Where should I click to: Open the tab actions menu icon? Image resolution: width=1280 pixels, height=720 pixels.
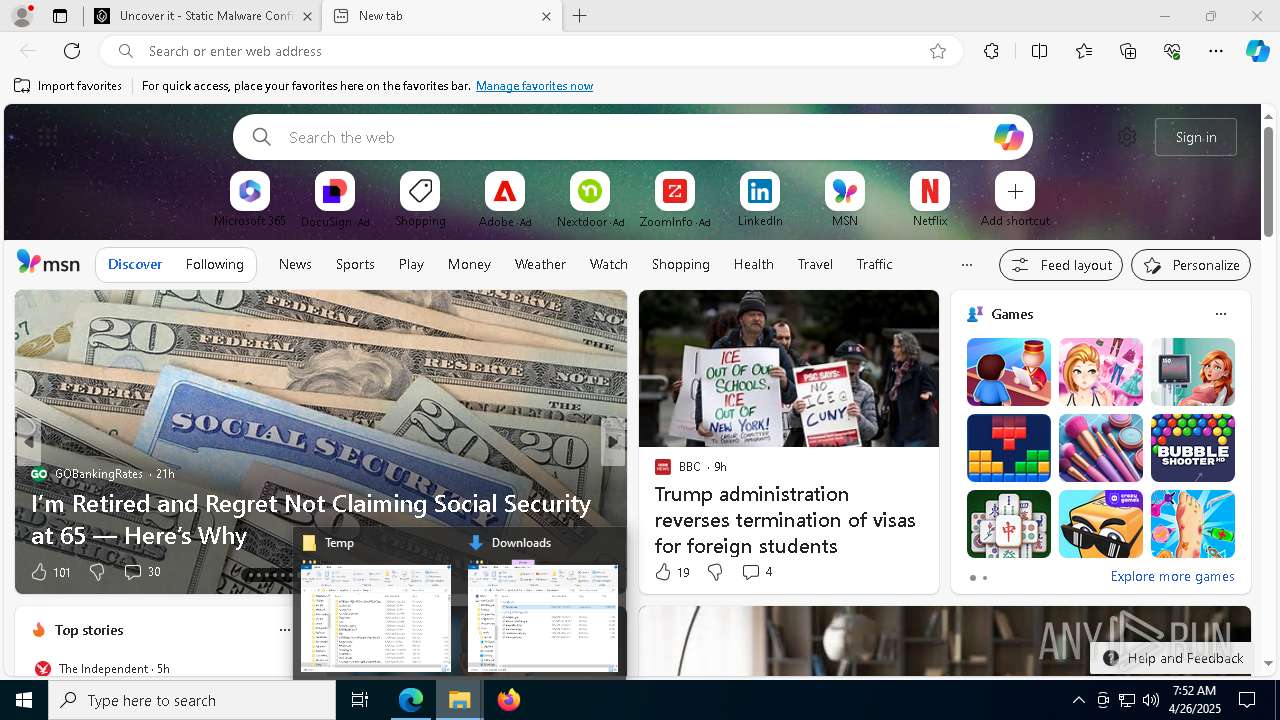pos(60,16)
